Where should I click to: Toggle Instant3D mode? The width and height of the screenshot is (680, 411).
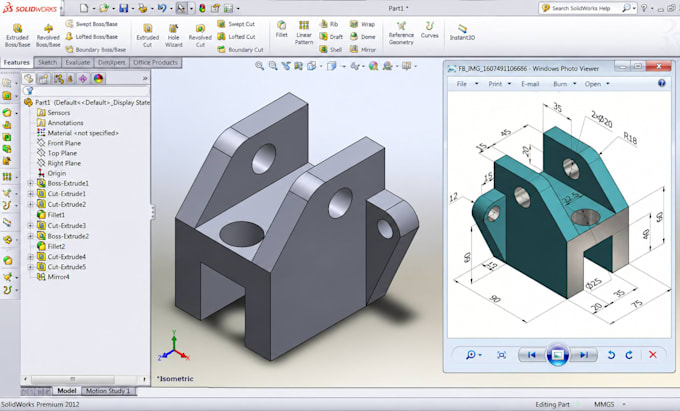(x=462, y=32)
